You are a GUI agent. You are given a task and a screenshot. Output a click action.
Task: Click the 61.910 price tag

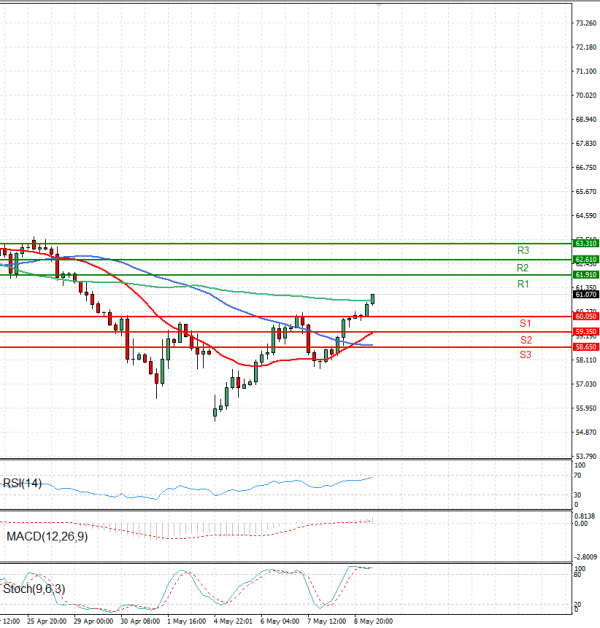pyautogui.click(x=585, y=274)
